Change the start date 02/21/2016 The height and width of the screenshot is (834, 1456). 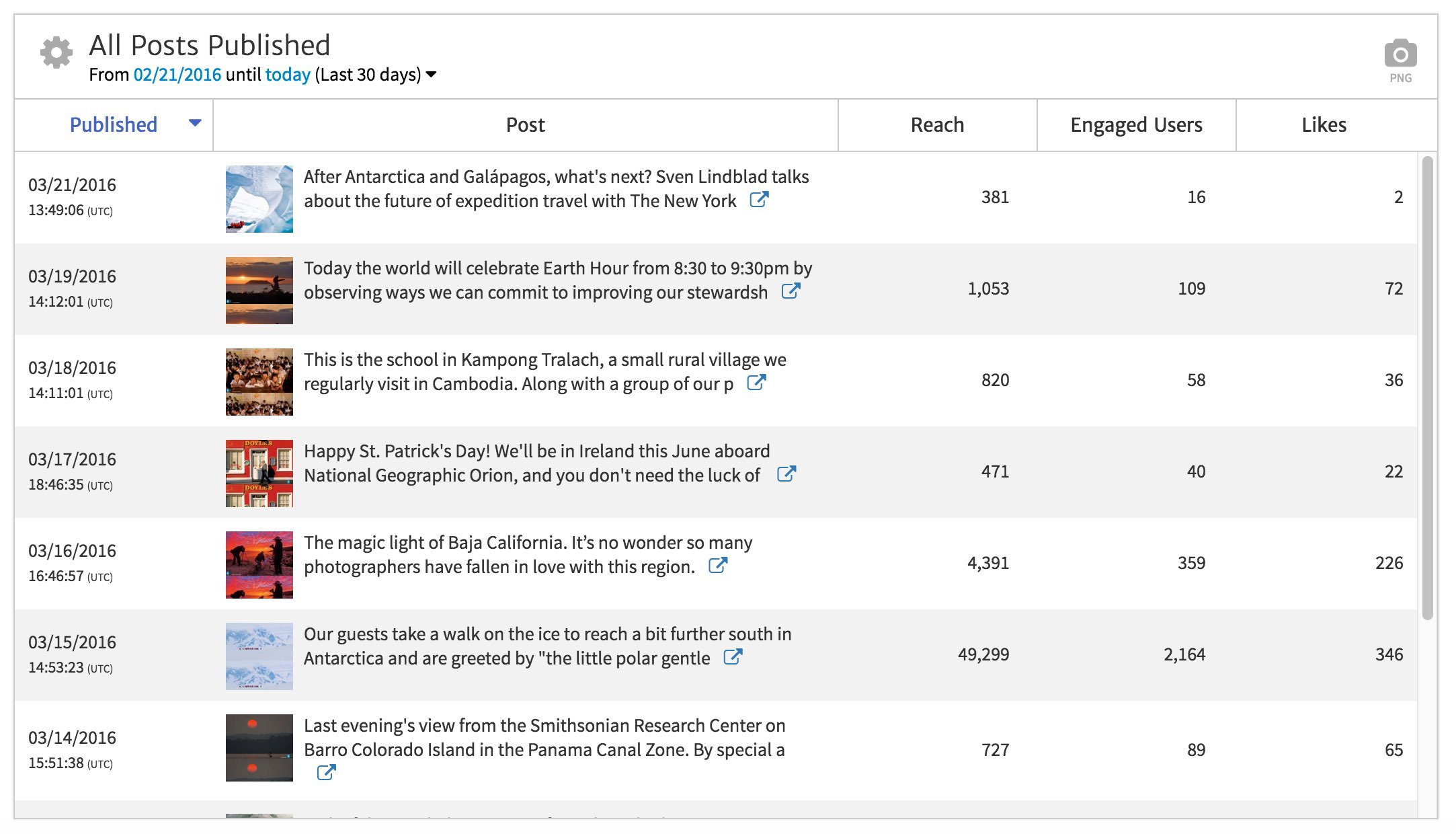point(176,75)
